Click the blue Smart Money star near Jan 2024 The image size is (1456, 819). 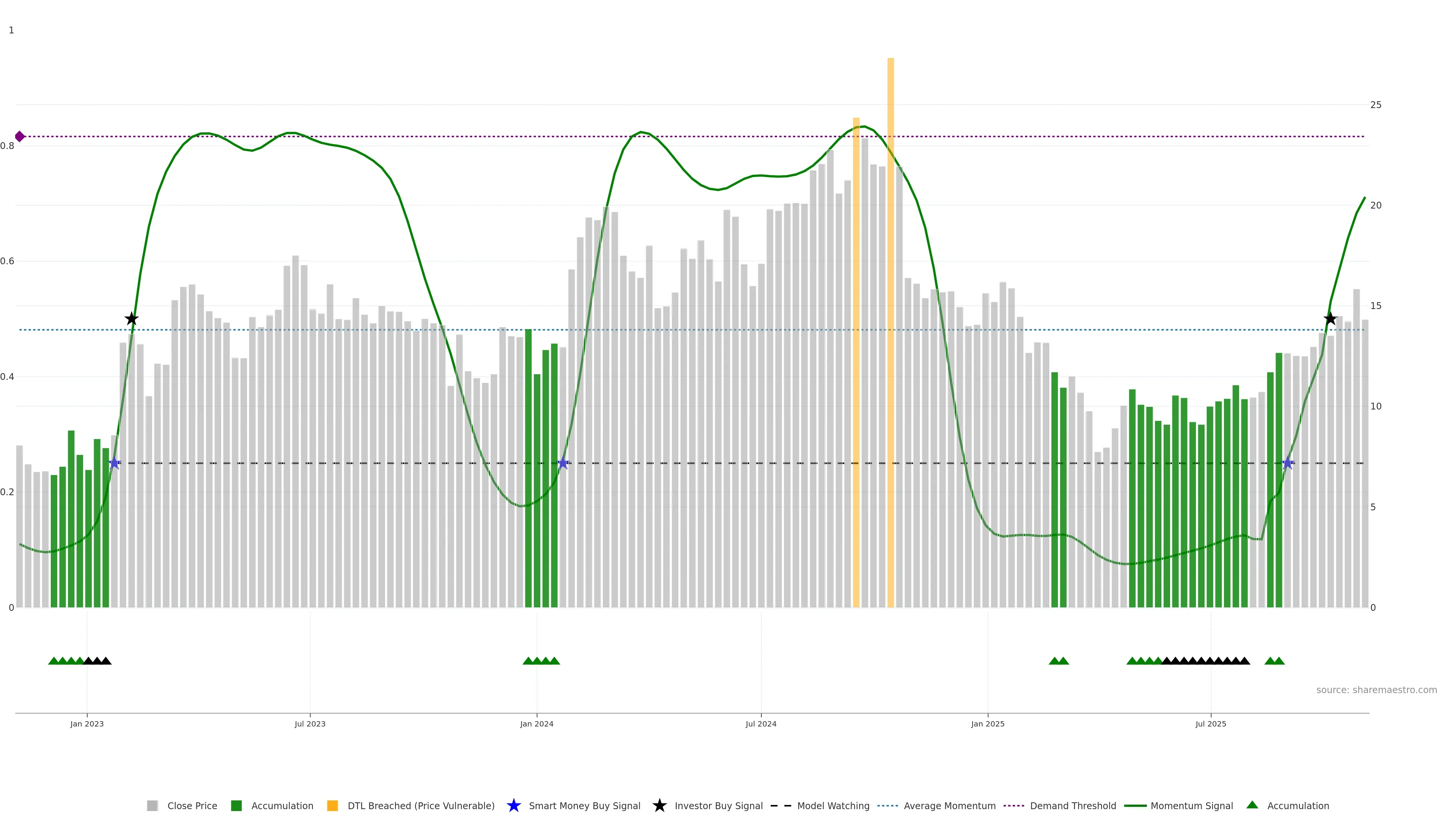point(563,463)
